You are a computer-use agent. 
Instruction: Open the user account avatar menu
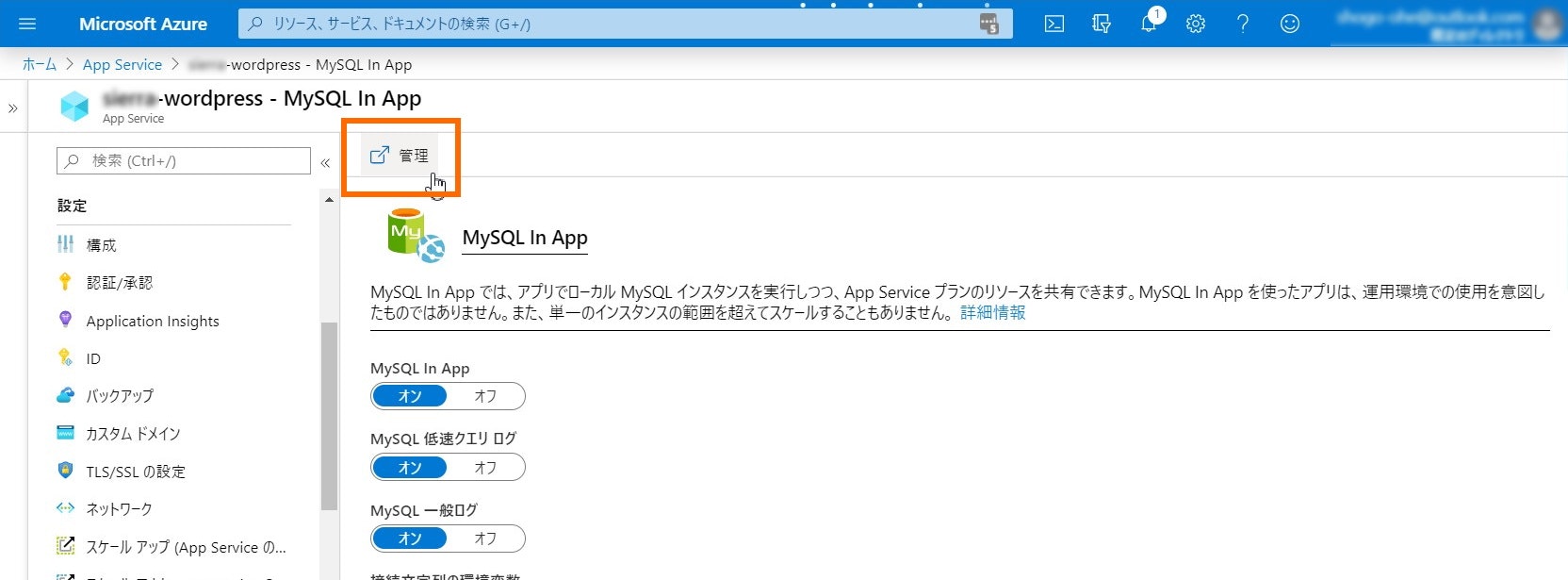(x=1546, y=24)
